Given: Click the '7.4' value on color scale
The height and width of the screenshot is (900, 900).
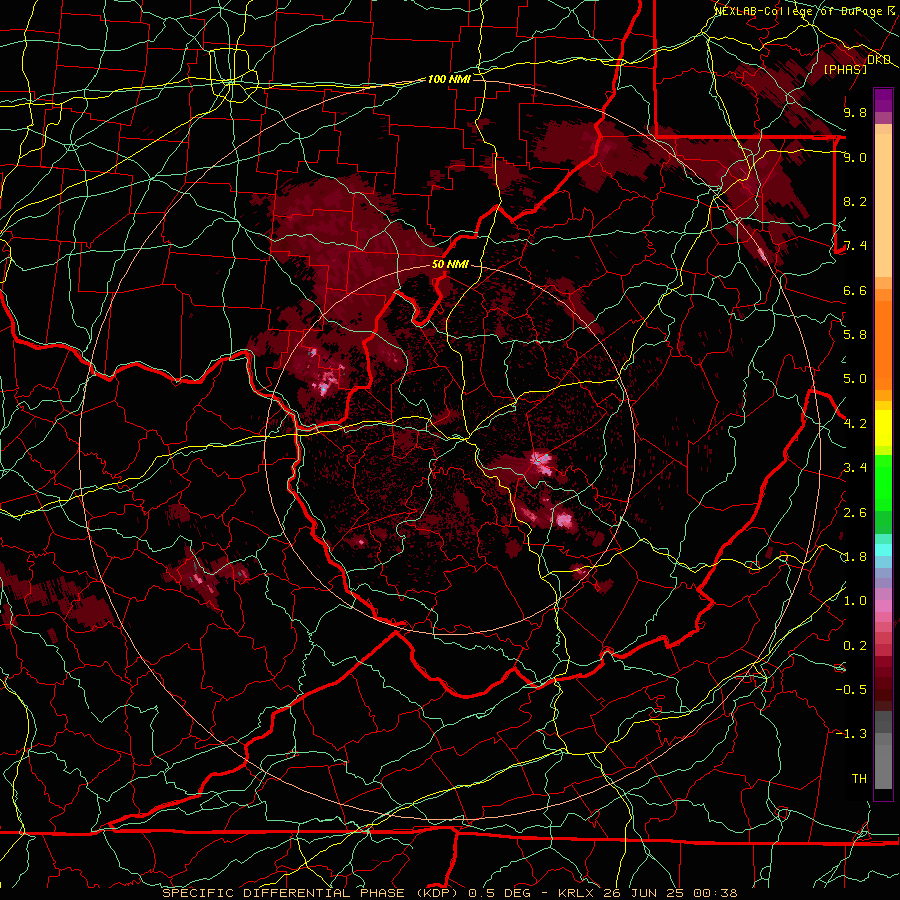Looking at the screenshot, I should pyautogui.click(x=855, y=246).
